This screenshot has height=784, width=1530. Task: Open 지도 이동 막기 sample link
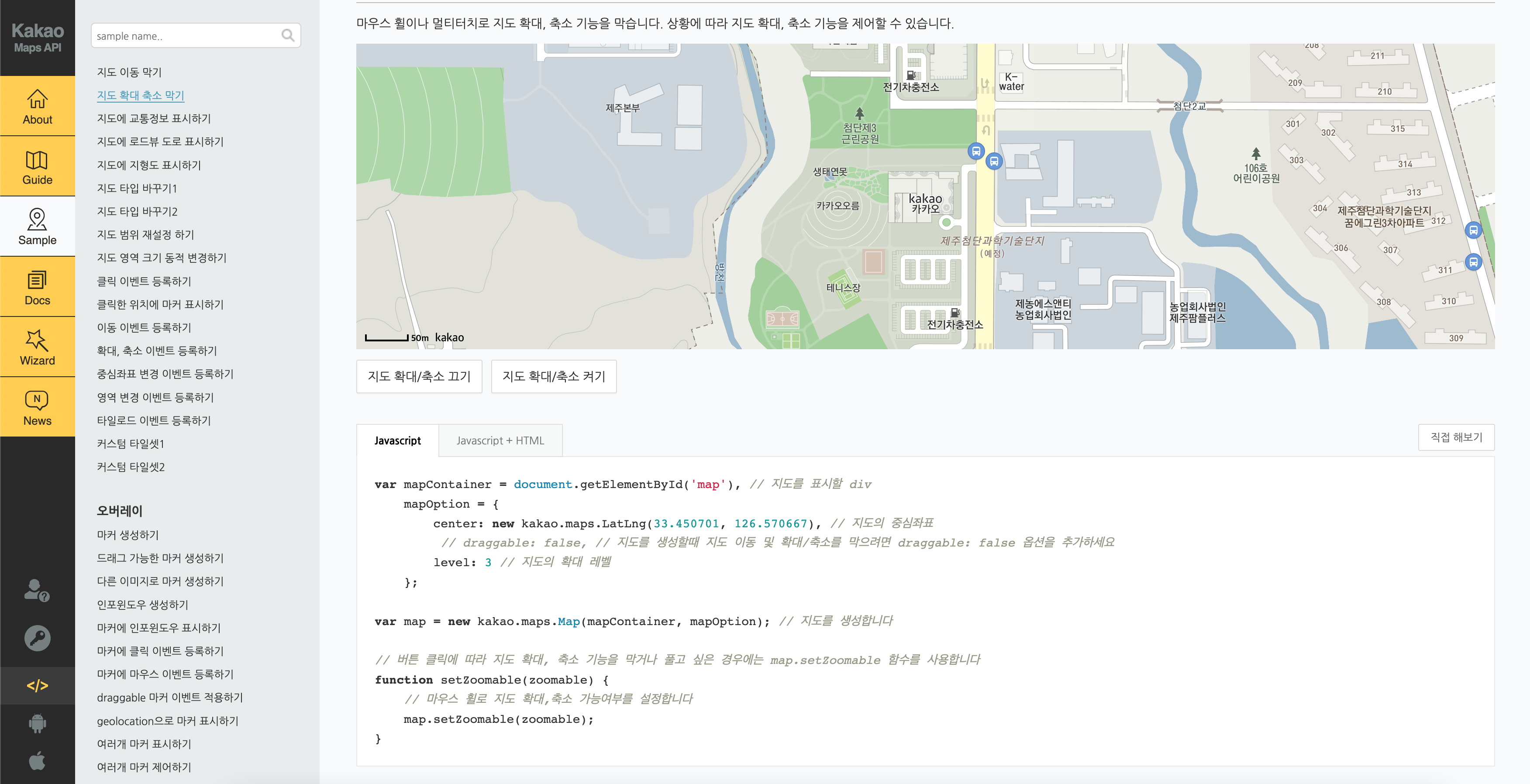point(129,72)
